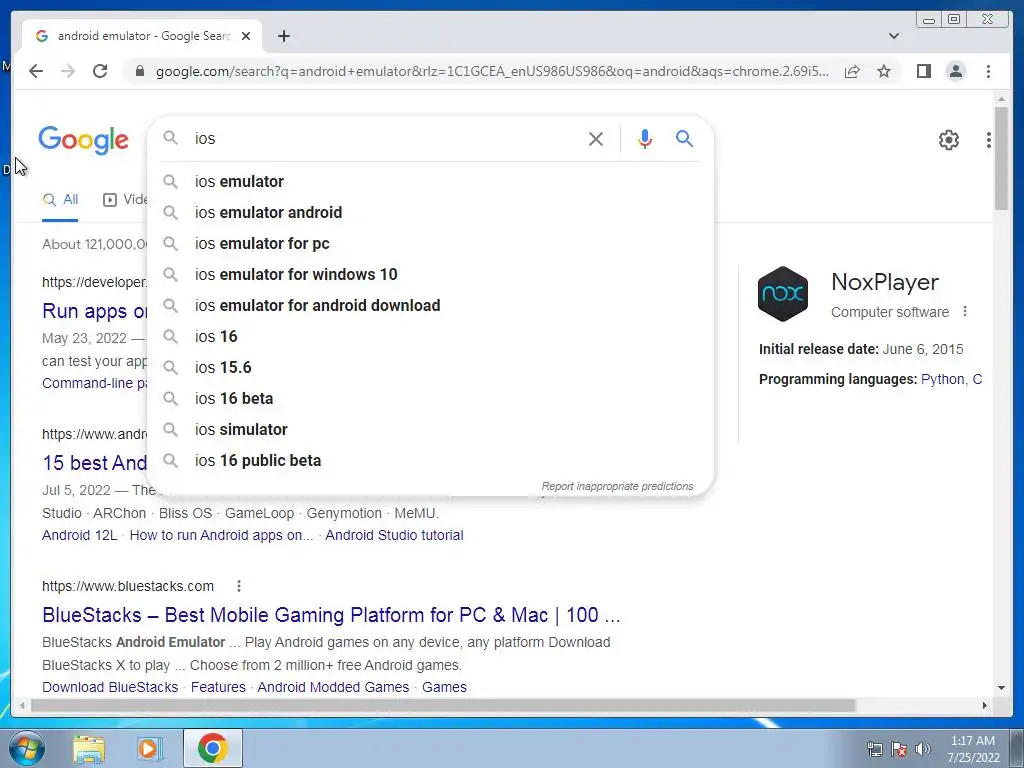Start voice search with the microphone
This screenshot has width=1024, height=768.
point(645,138)
